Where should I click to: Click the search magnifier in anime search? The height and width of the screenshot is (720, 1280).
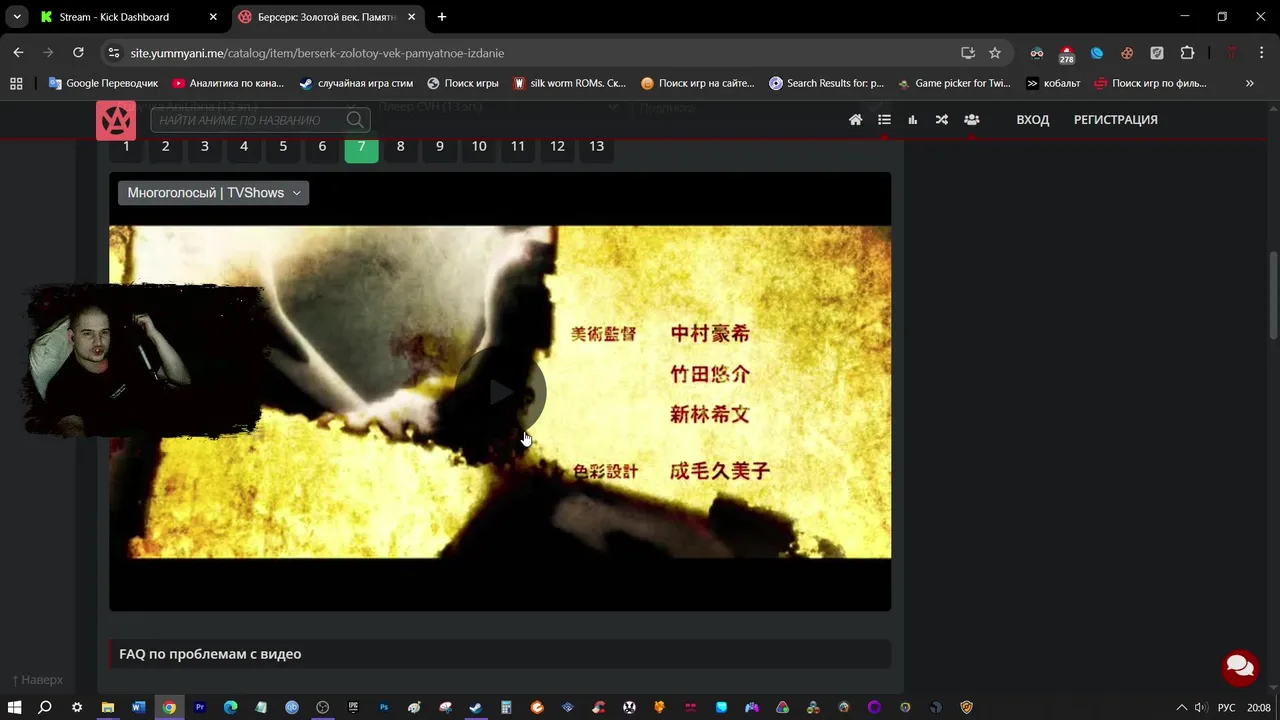pos(355,120)
